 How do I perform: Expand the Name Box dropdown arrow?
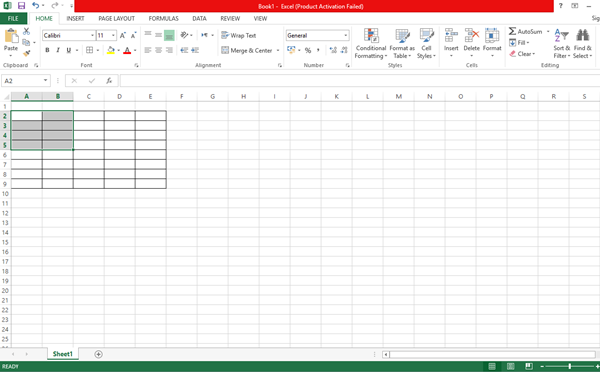pos(46,80)
